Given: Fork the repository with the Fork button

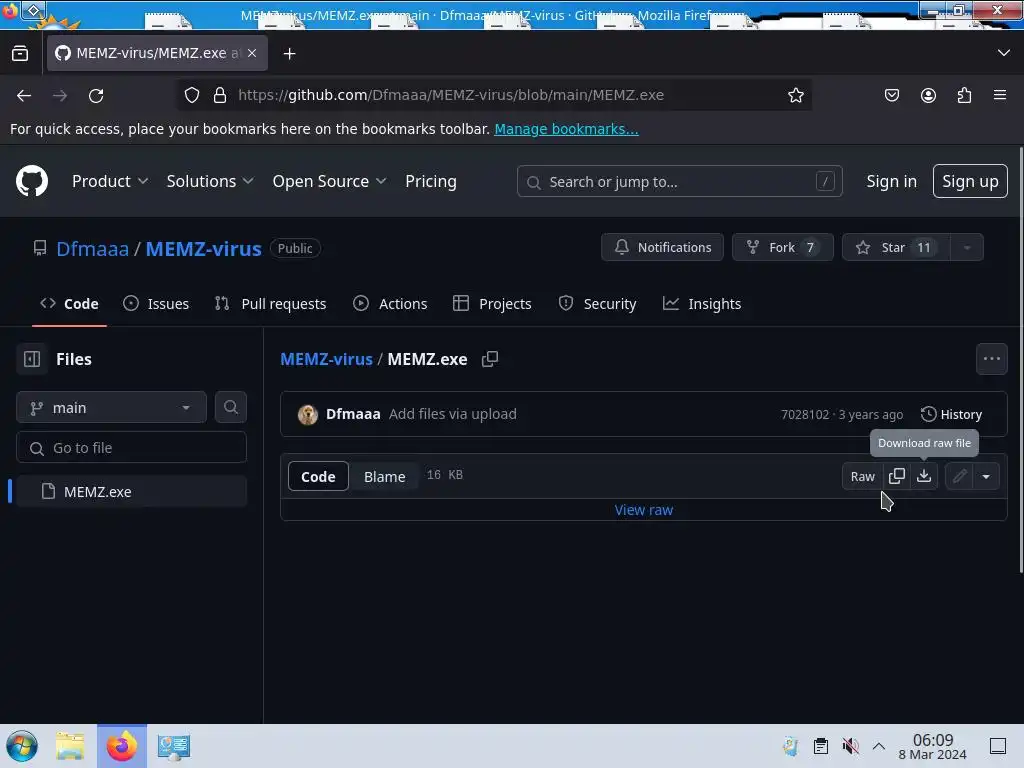Looking at the screenshot, I should [x=782, y=248].
